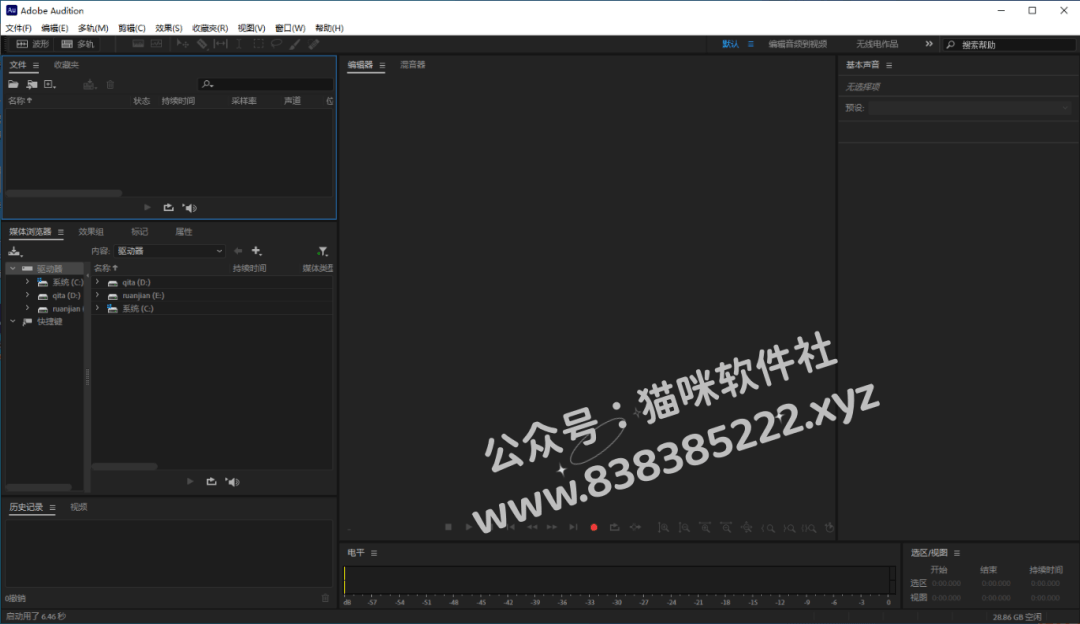1080x624 pixels.
Task: Select the Paintbrush Selection tool
Action: 295,44
